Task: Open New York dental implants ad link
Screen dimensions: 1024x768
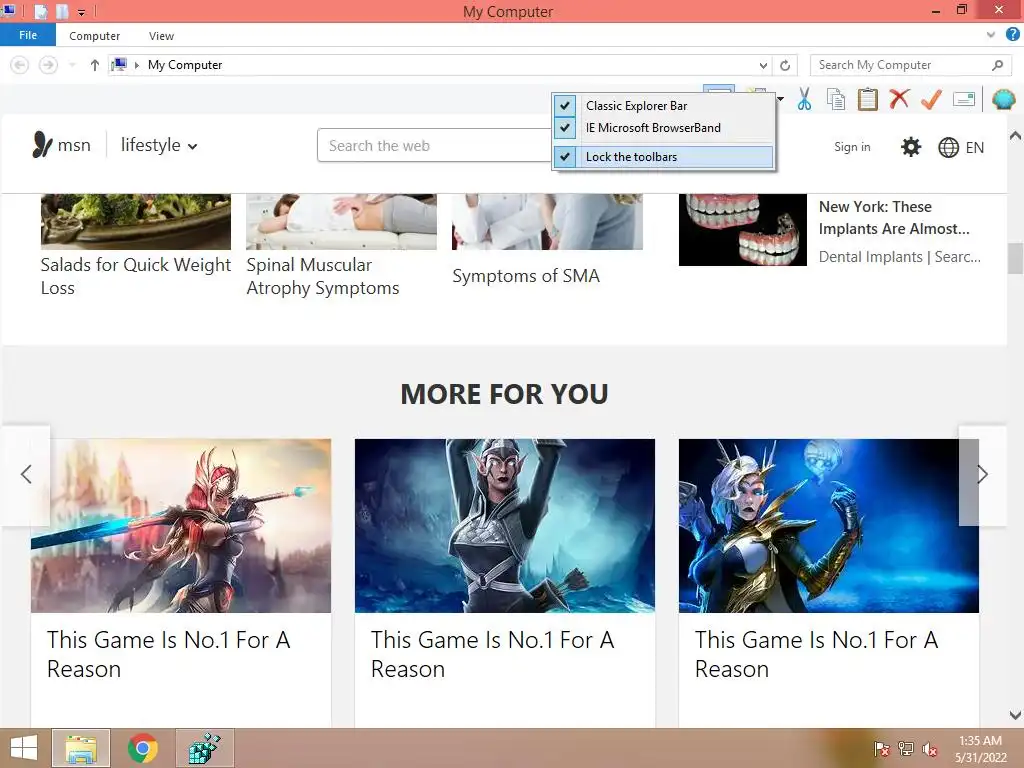Action: point(894,218)
